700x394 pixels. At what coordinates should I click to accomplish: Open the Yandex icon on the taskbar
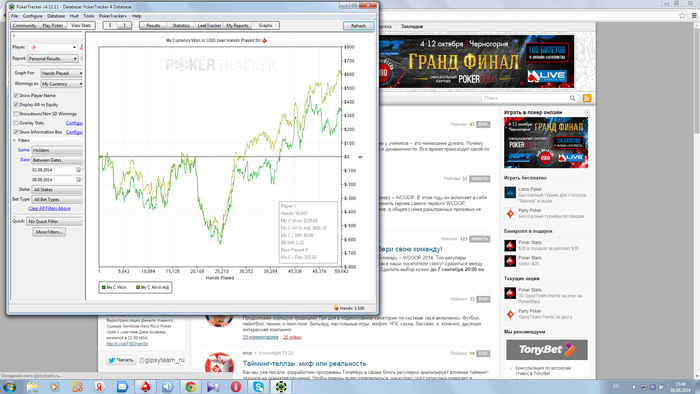tap(100, 387)
